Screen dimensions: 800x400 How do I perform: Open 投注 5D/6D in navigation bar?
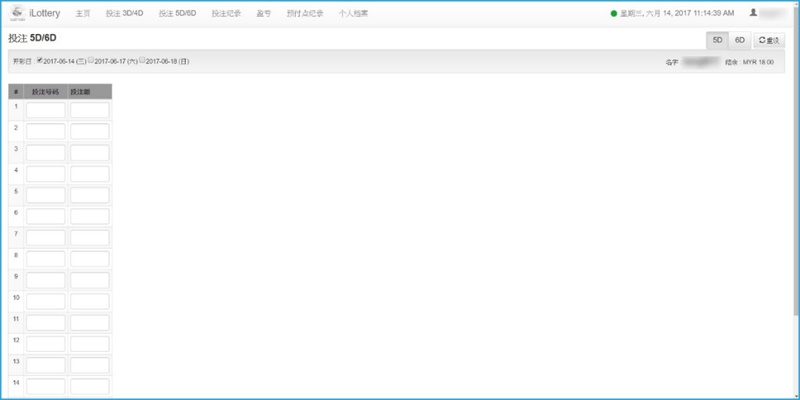tap(177, 14)
